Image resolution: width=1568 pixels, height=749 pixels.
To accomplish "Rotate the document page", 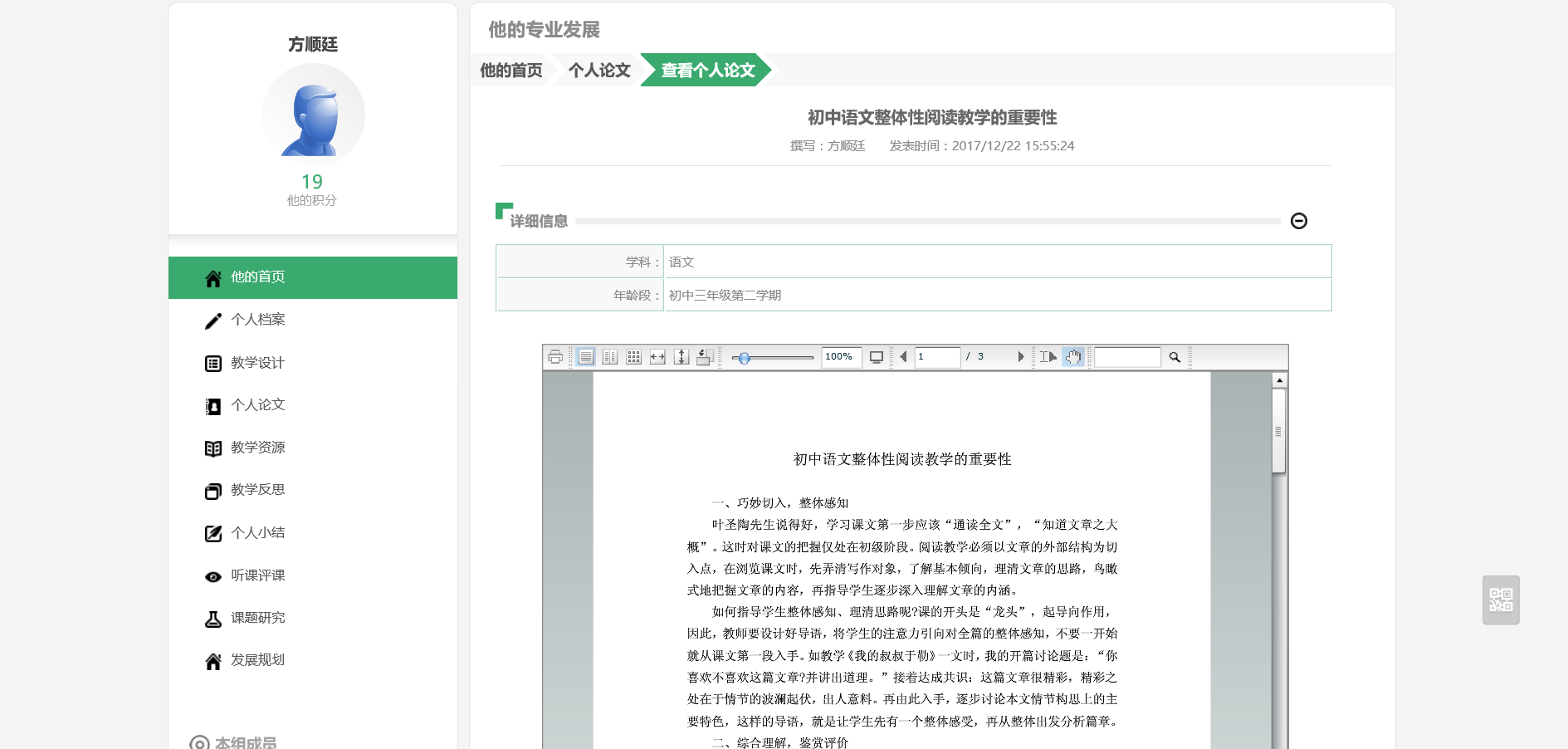I will tap(705, 357).
